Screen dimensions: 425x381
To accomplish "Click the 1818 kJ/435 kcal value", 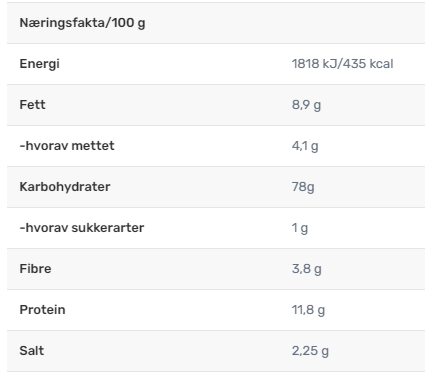I will coord(342,64).
